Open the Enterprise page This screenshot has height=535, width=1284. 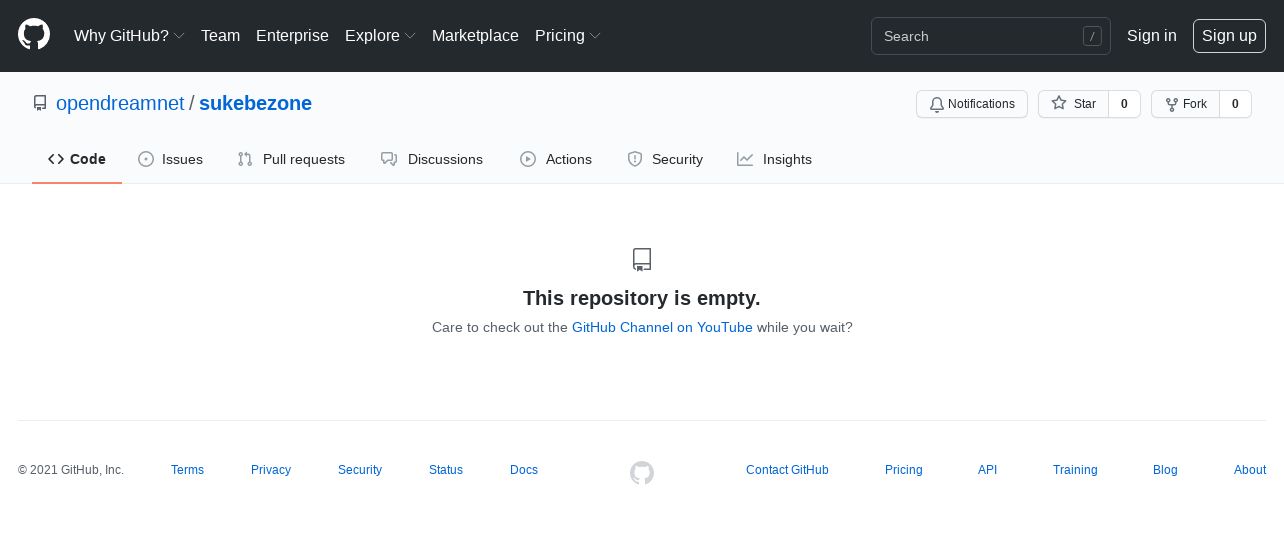pos(292,36)
